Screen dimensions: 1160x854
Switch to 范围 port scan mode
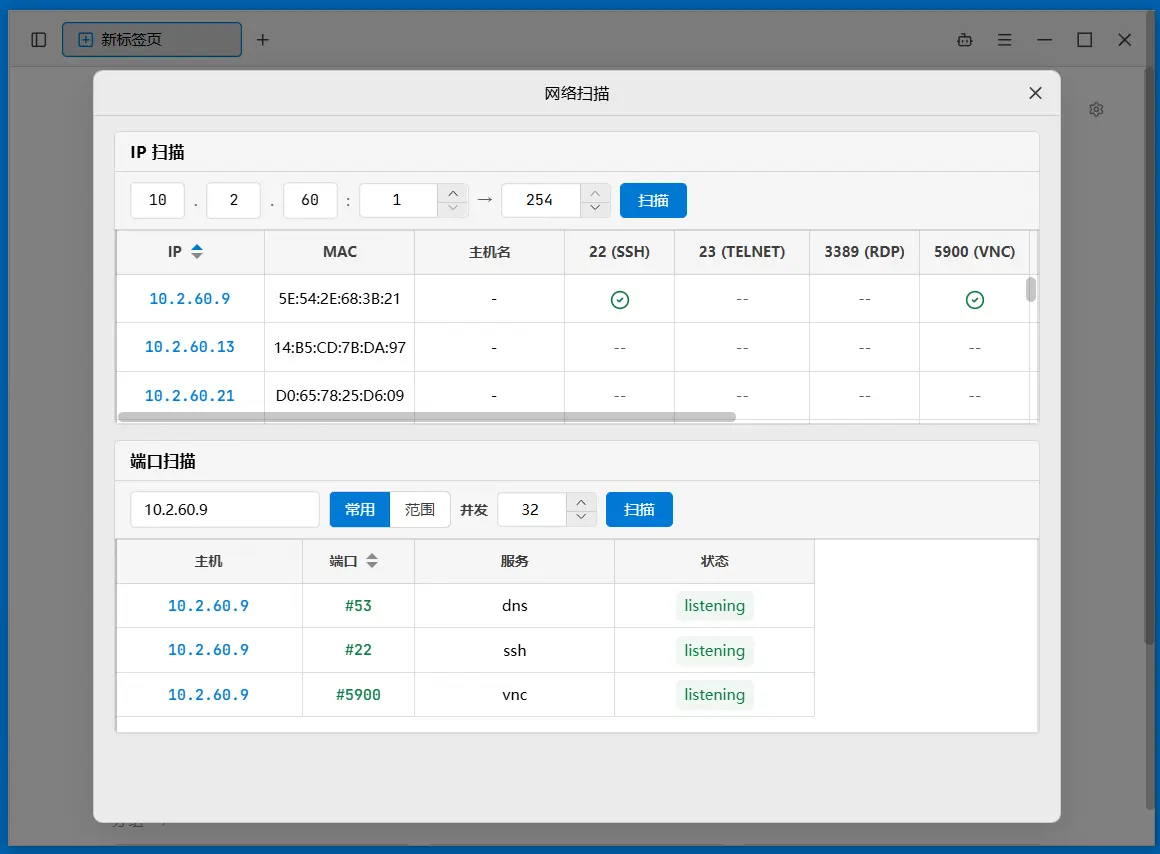(x=419, y=509)
